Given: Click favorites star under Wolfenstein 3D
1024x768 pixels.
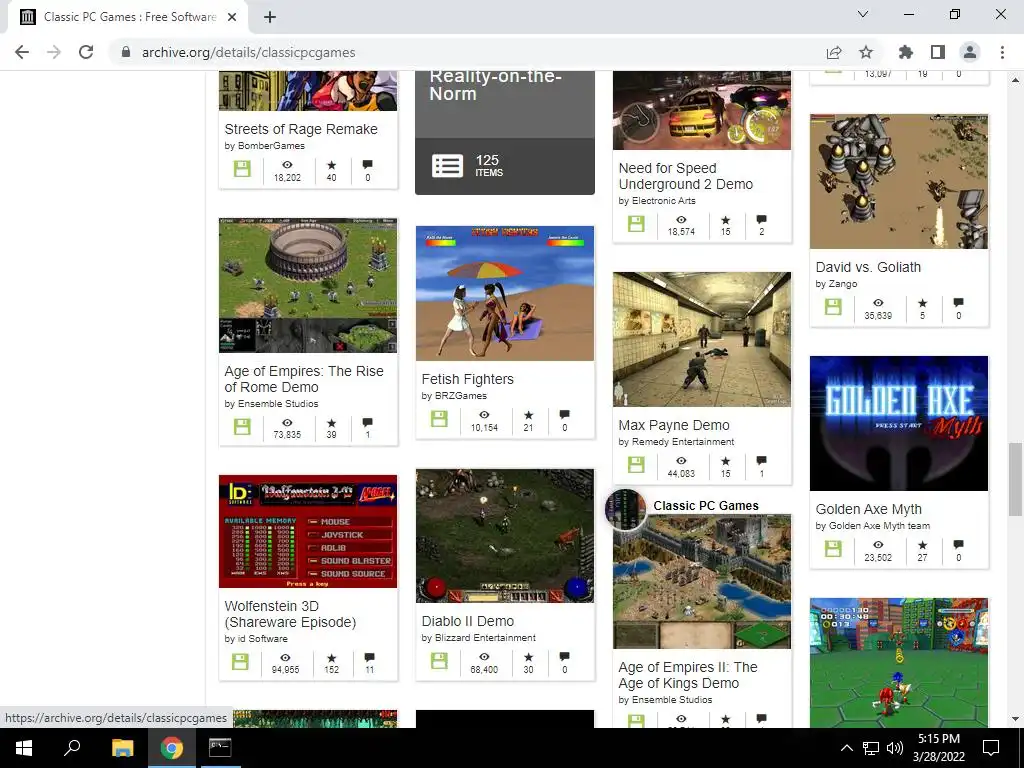Looking at the screenshot, I should pos(332,658).
